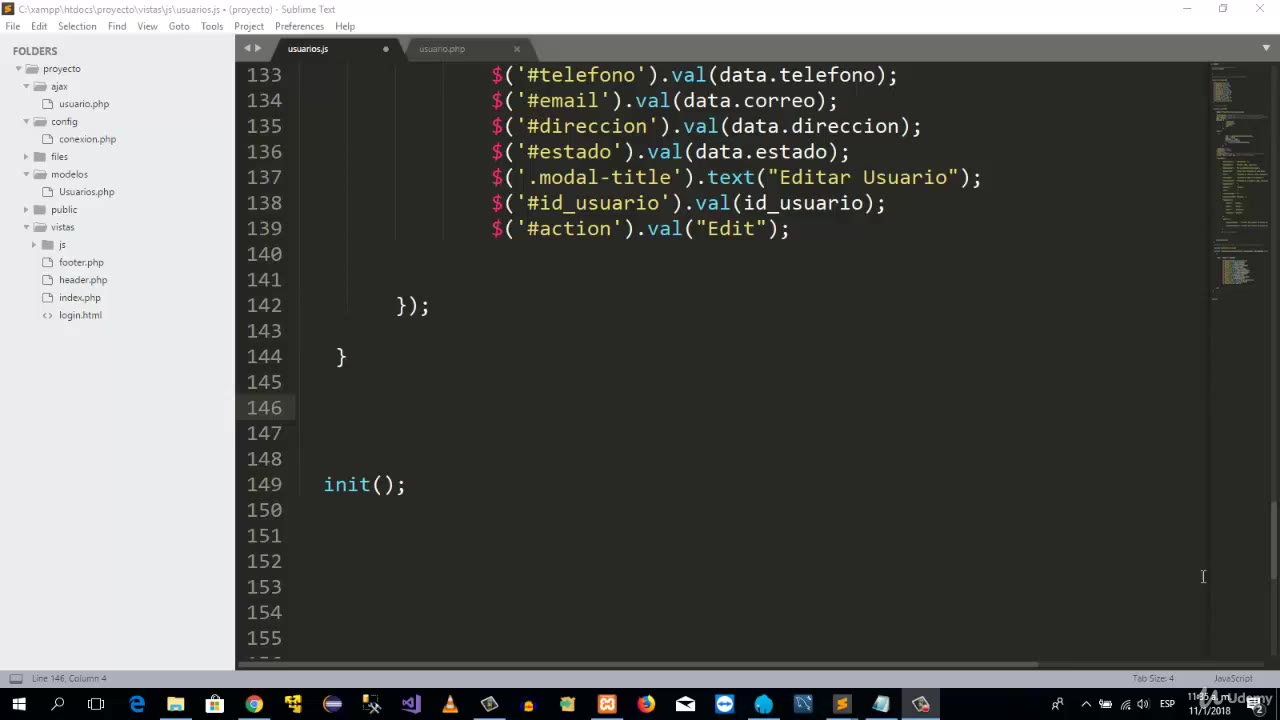This screenshot has height=720, width=1280.
Task: Click the JavaScript syntax selector in status bar
Action: (1232, 678)
